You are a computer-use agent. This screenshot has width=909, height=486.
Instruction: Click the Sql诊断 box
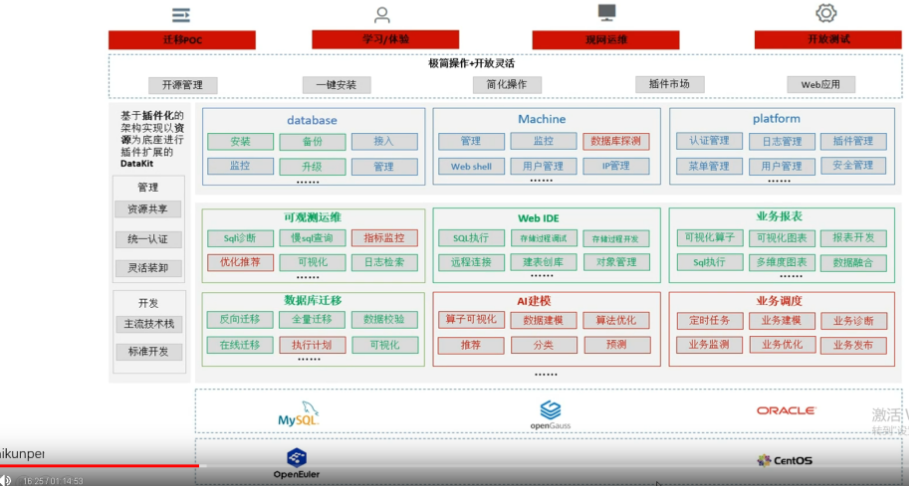click(240, 238)
